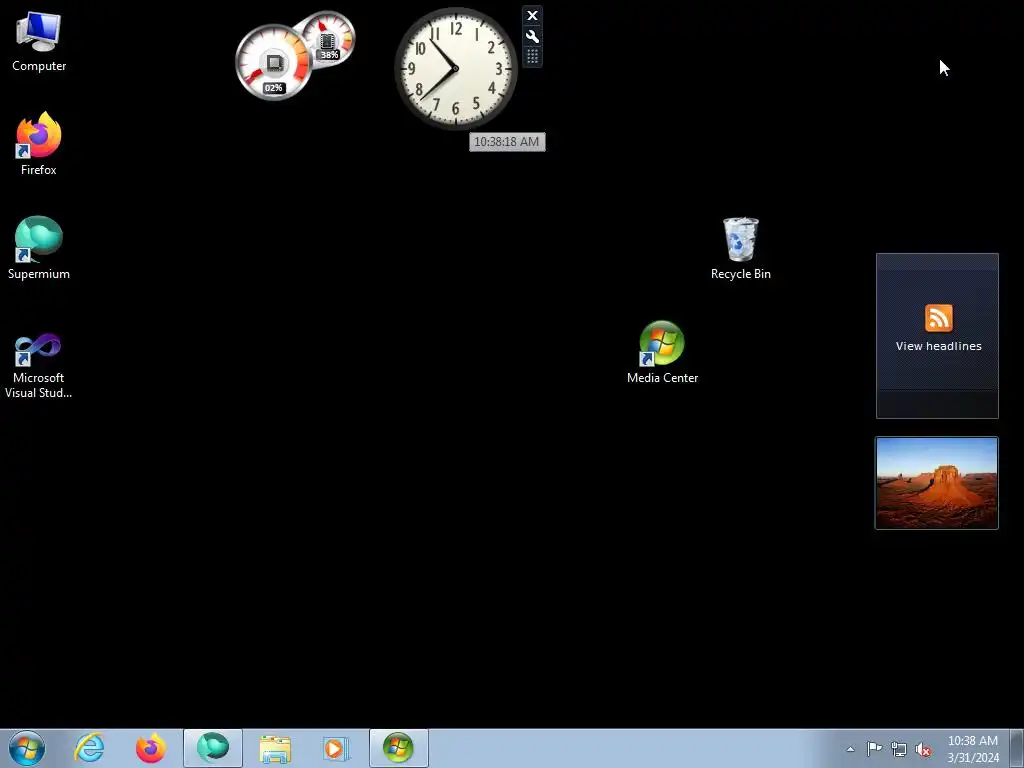Viewport: 1024px width, 768px height.
Task: Open the Windows Start menu
Action: pyautogui.click(x=27, y=748)
